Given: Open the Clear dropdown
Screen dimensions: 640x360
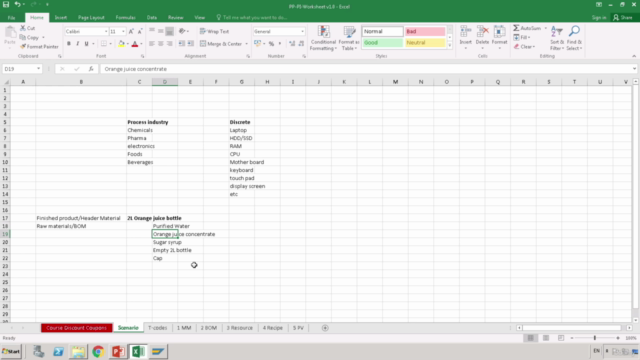Looking at the screenshot, I should click(x=524, y=47).
